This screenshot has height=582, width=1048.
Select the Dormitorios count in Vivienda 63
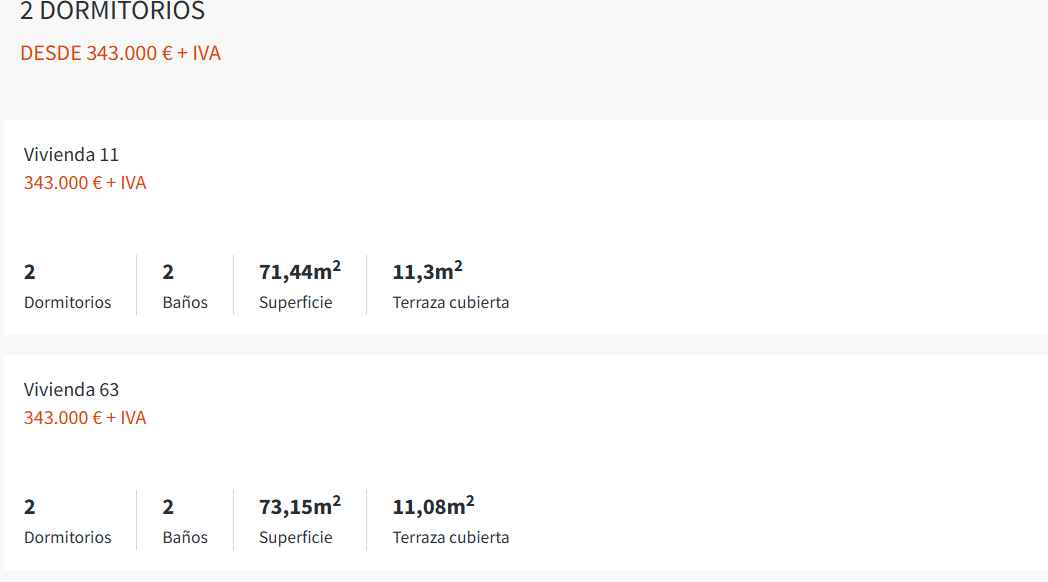point(30,507)
